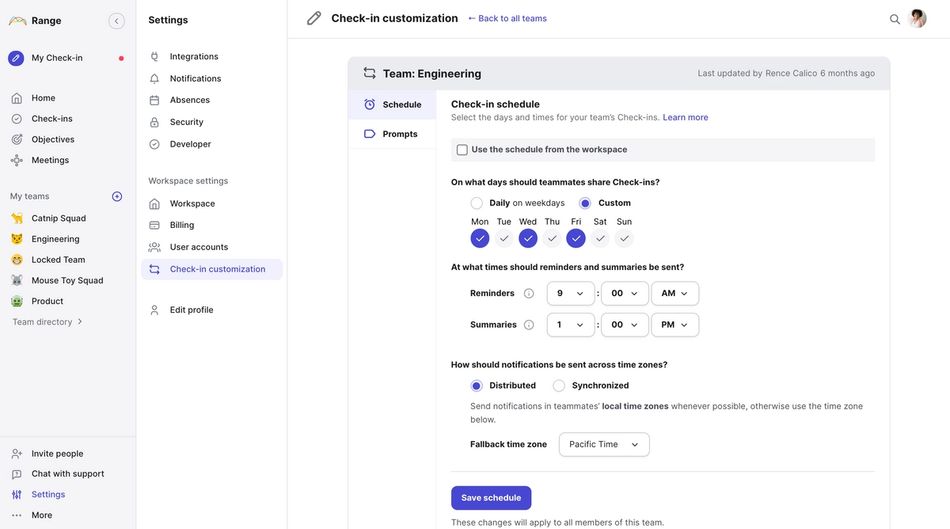Click the Summaries info icon

point(529,325)
